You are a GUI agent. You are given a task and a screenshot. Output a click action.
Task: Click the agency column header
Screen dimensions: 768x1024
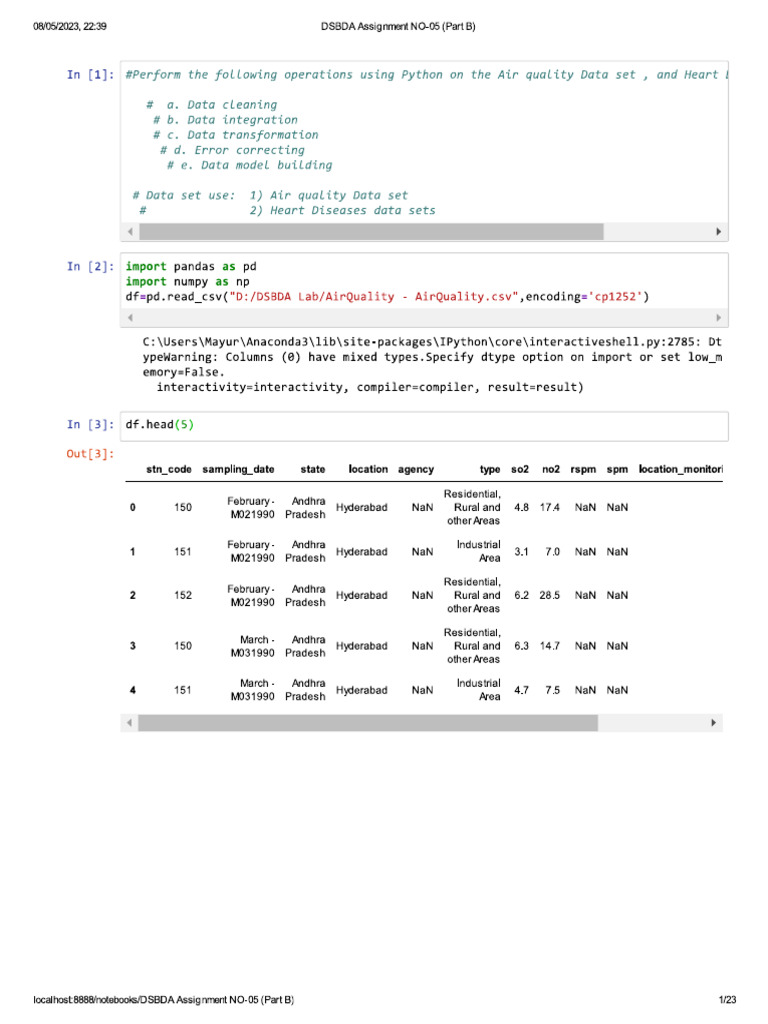[x=416, y=470]
